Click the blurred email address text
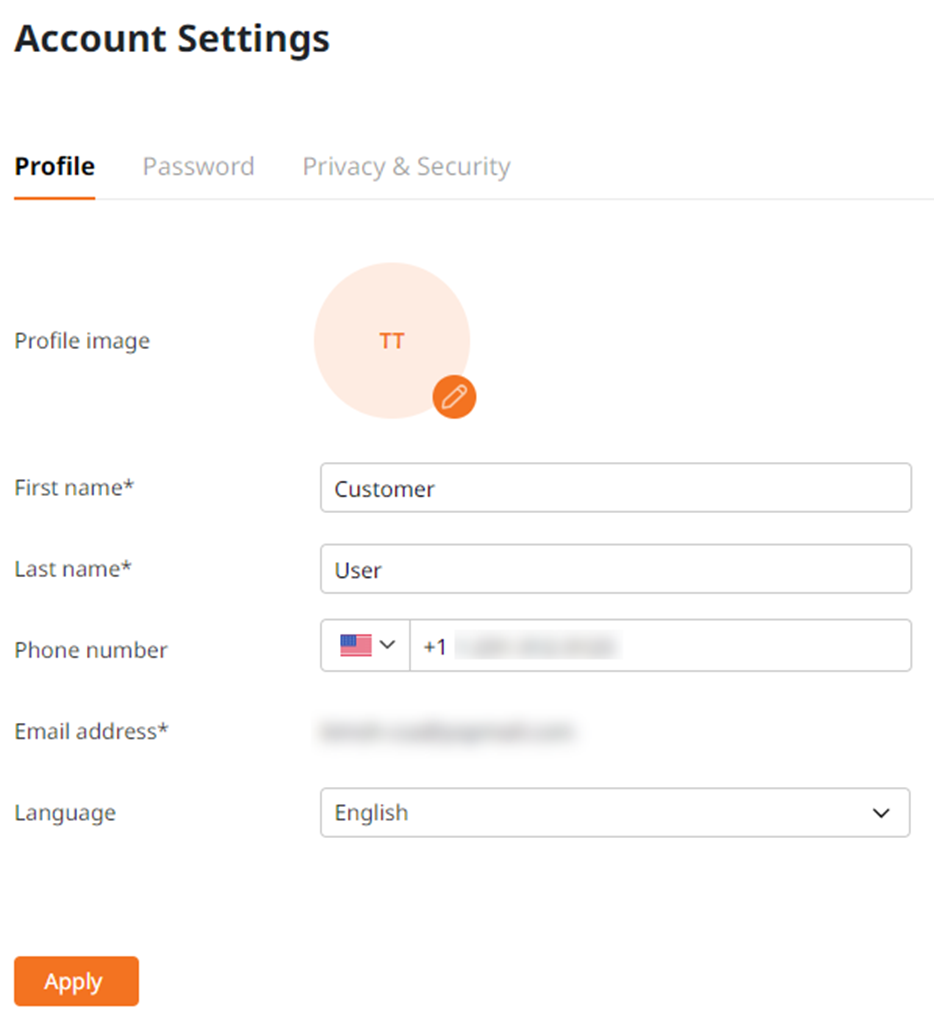The image size is (934, 1025). pos(448,731)
